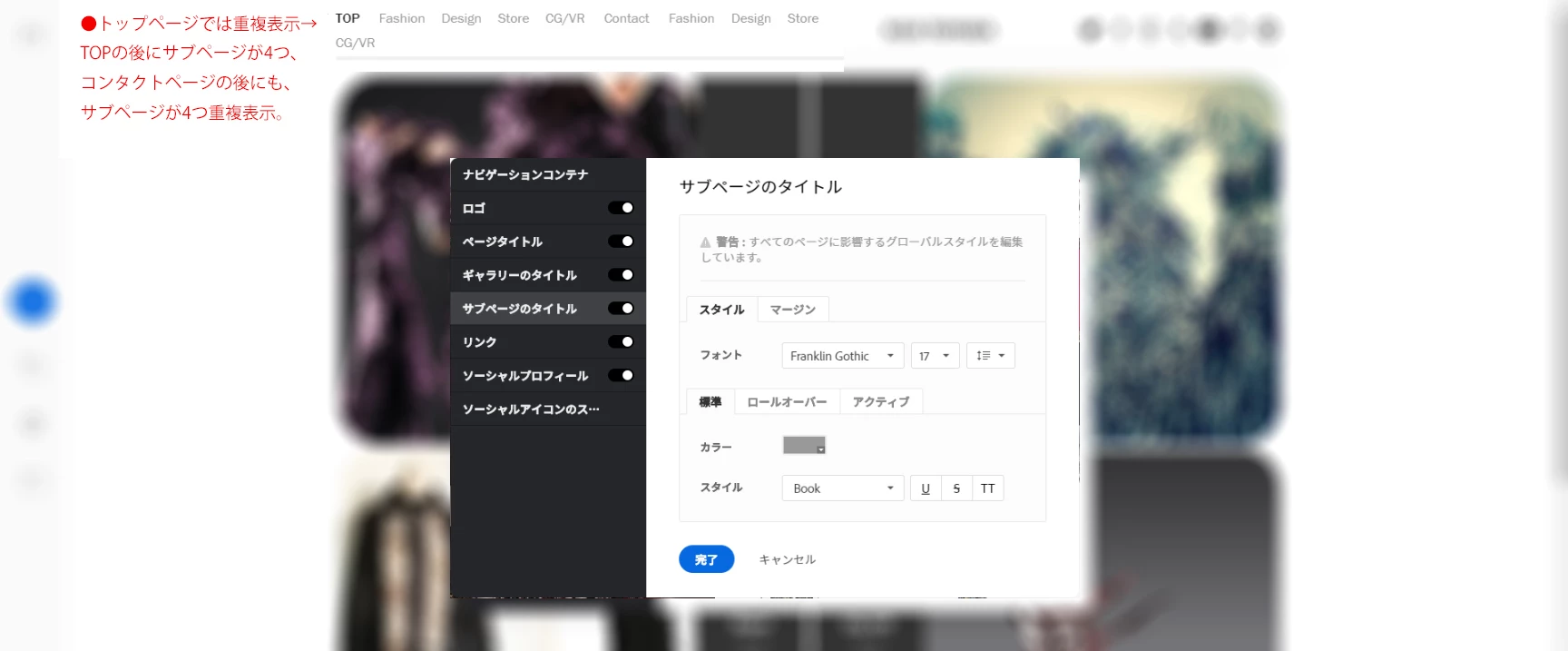Select the アクティブ state tab
Viewport: 1568px width, 651px height.
coord(881,402)
